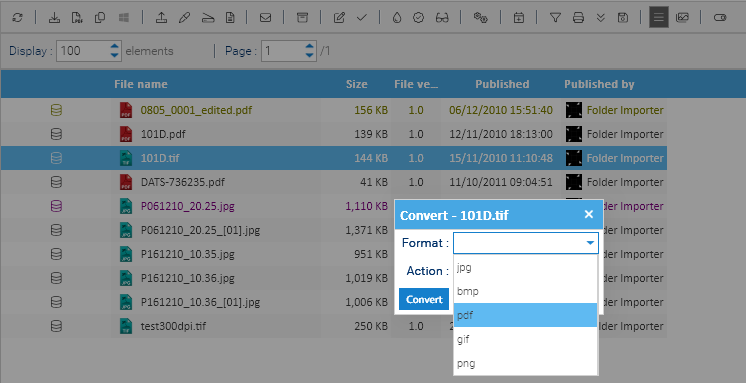746x383 pixels.
Task: Click the download icon in the toolbar
Action: pyautogui.click(x=55, y=18)
